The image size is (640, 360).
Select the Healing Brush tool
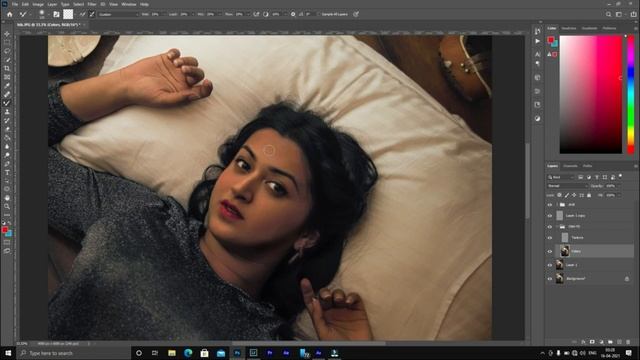point(7,94)
